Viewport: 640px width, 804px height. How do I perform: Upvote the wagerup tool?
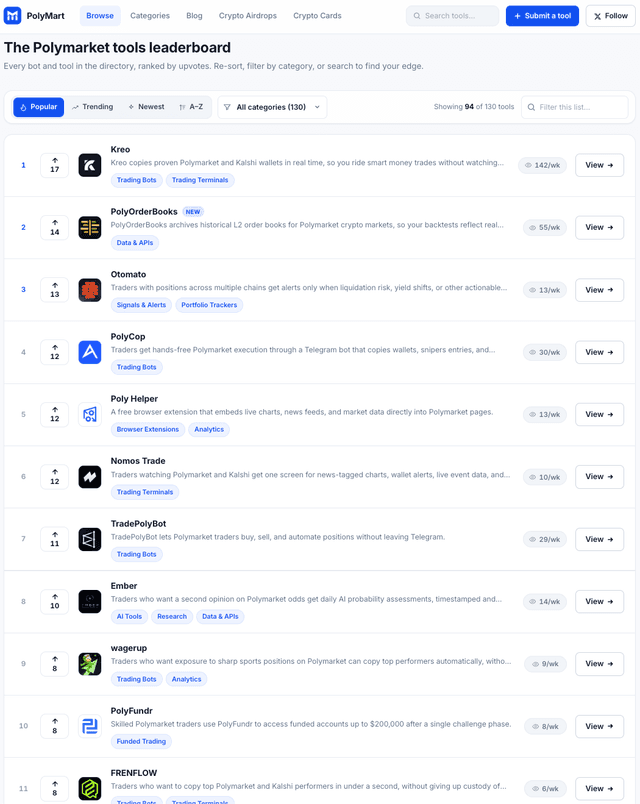pyautogui.click(x=54, y=664)
